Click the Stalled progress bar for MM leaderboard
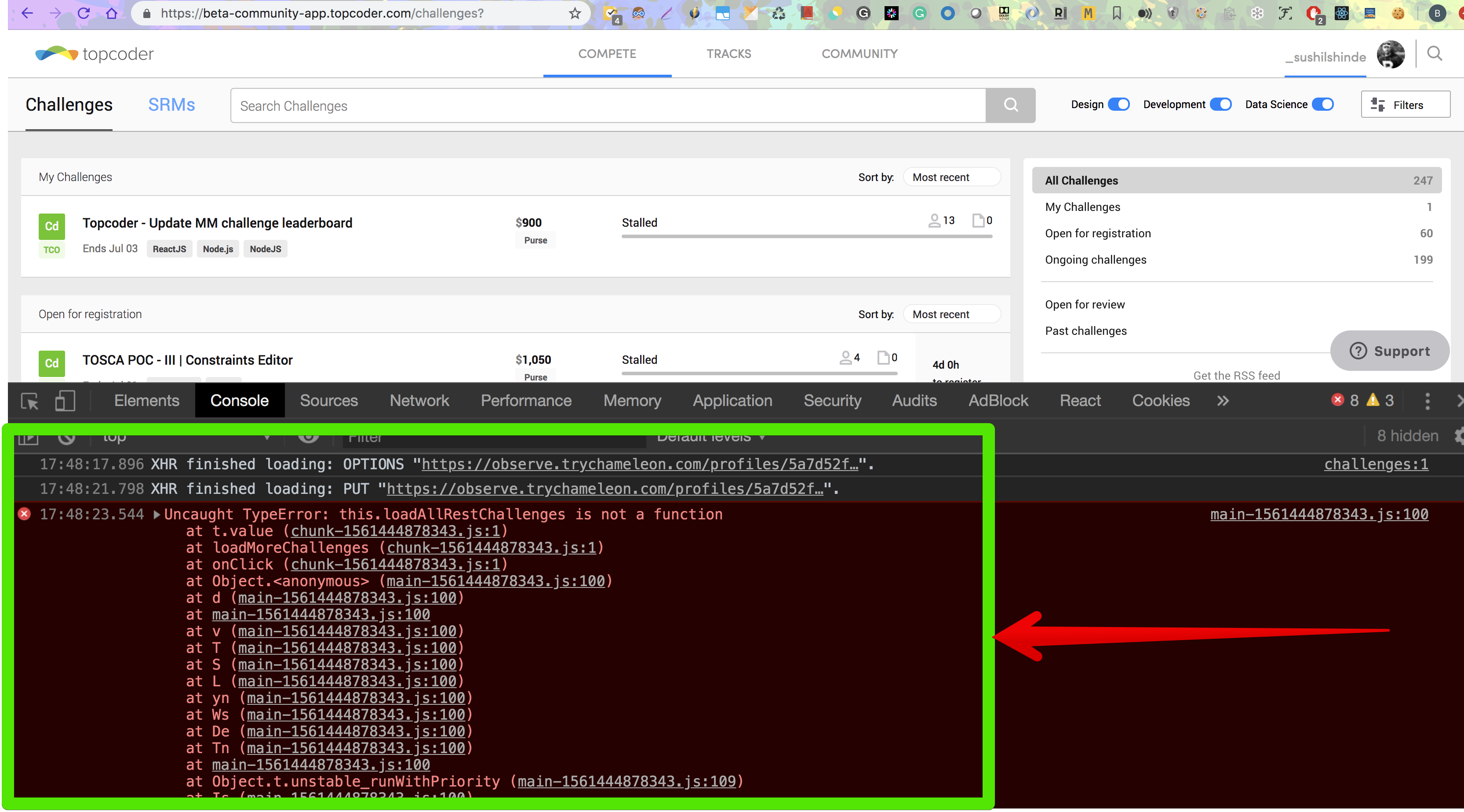Viewport: 1464px width, 812px height. [x=807, y=236]
